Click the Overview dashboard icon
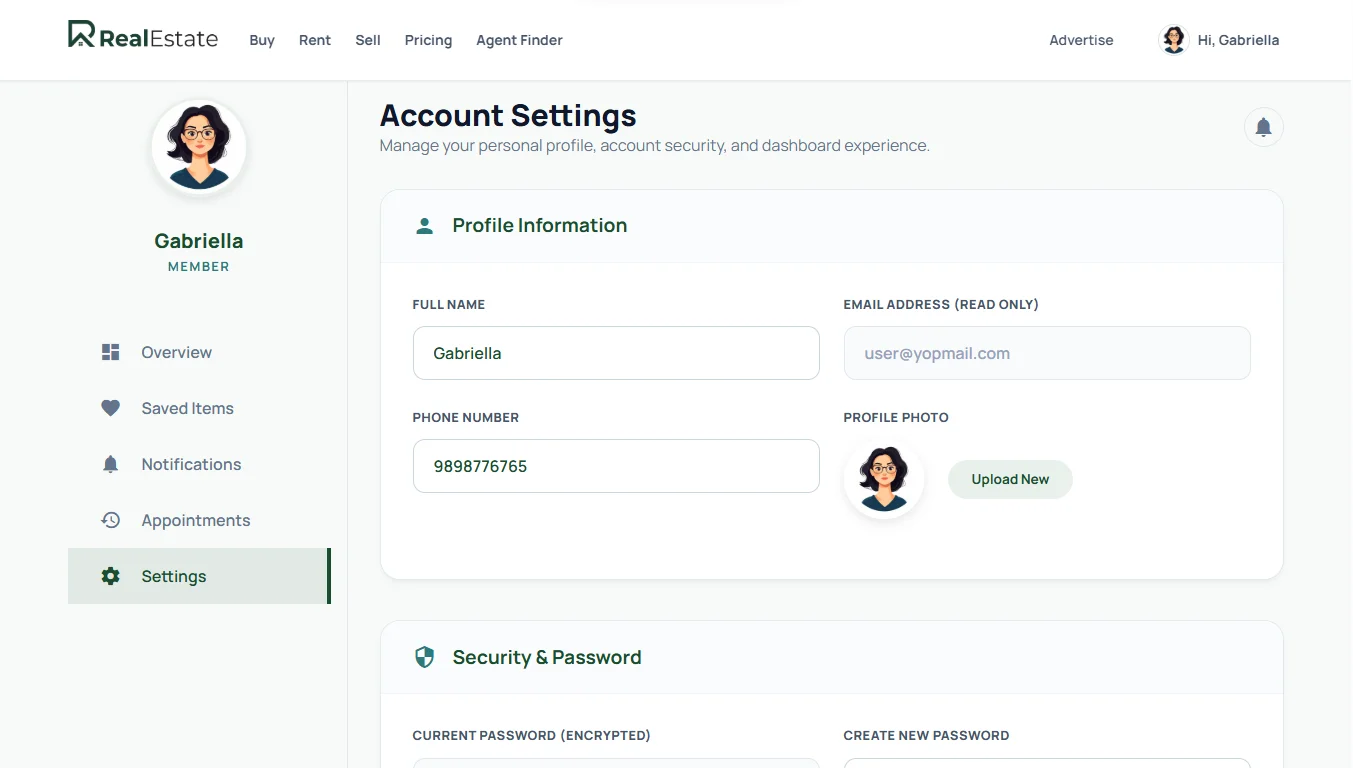1353x768 pixels. coord(111,352)
